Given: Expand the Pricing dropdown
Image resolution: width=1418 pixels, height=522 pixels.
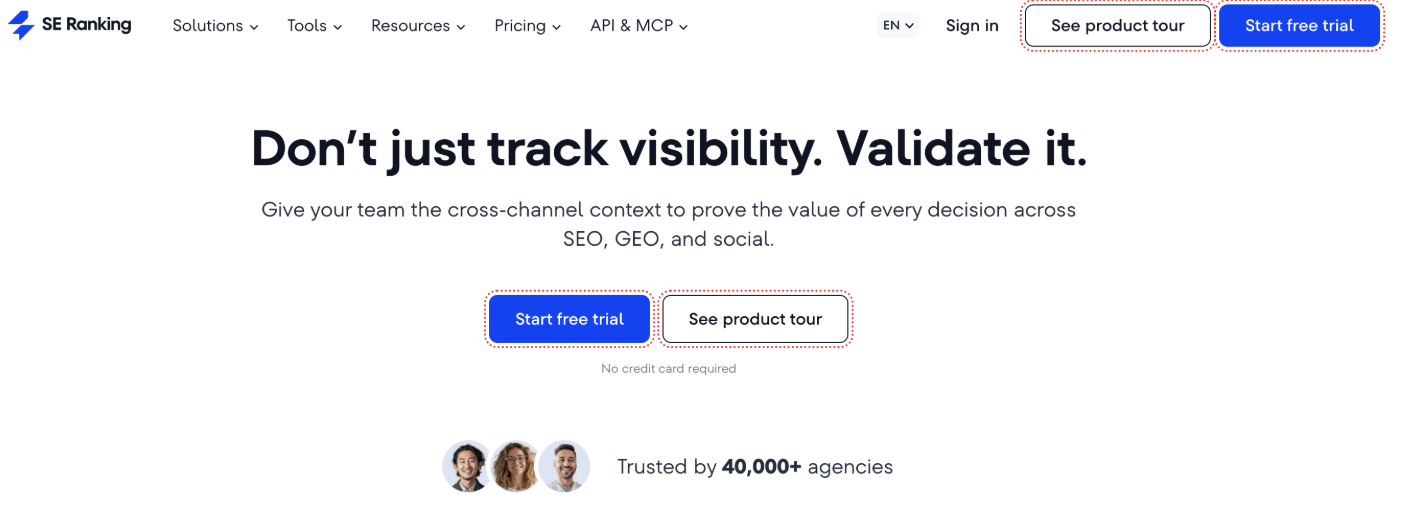Looking at the screenshot, I should point(528,26).
